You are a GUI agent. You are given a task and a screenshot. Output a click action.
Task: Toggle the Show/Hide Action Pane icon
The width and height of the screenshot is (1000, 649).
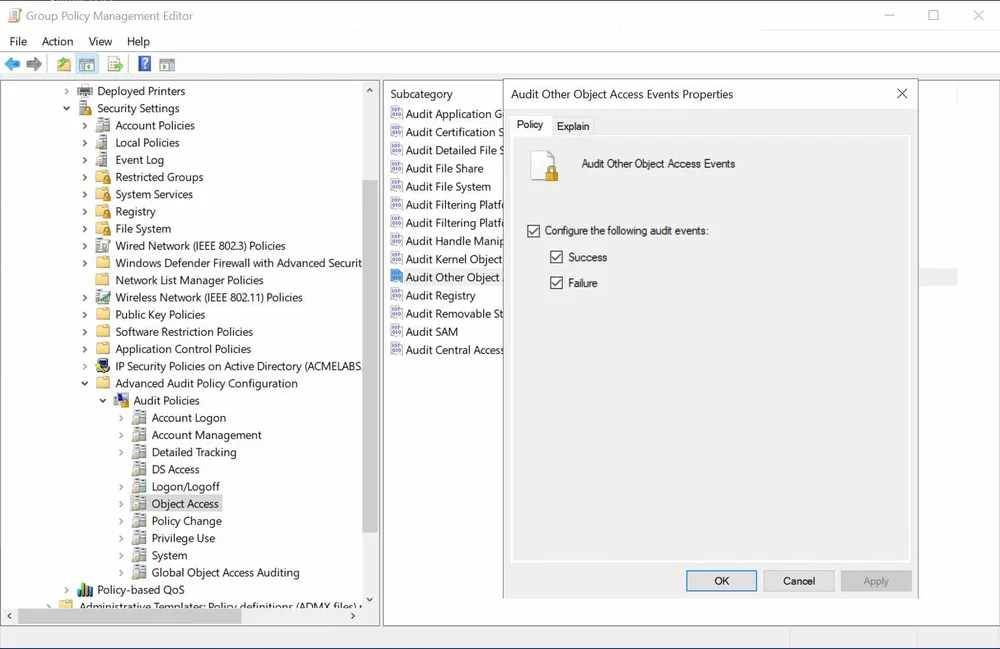click(x=167, y=64)
